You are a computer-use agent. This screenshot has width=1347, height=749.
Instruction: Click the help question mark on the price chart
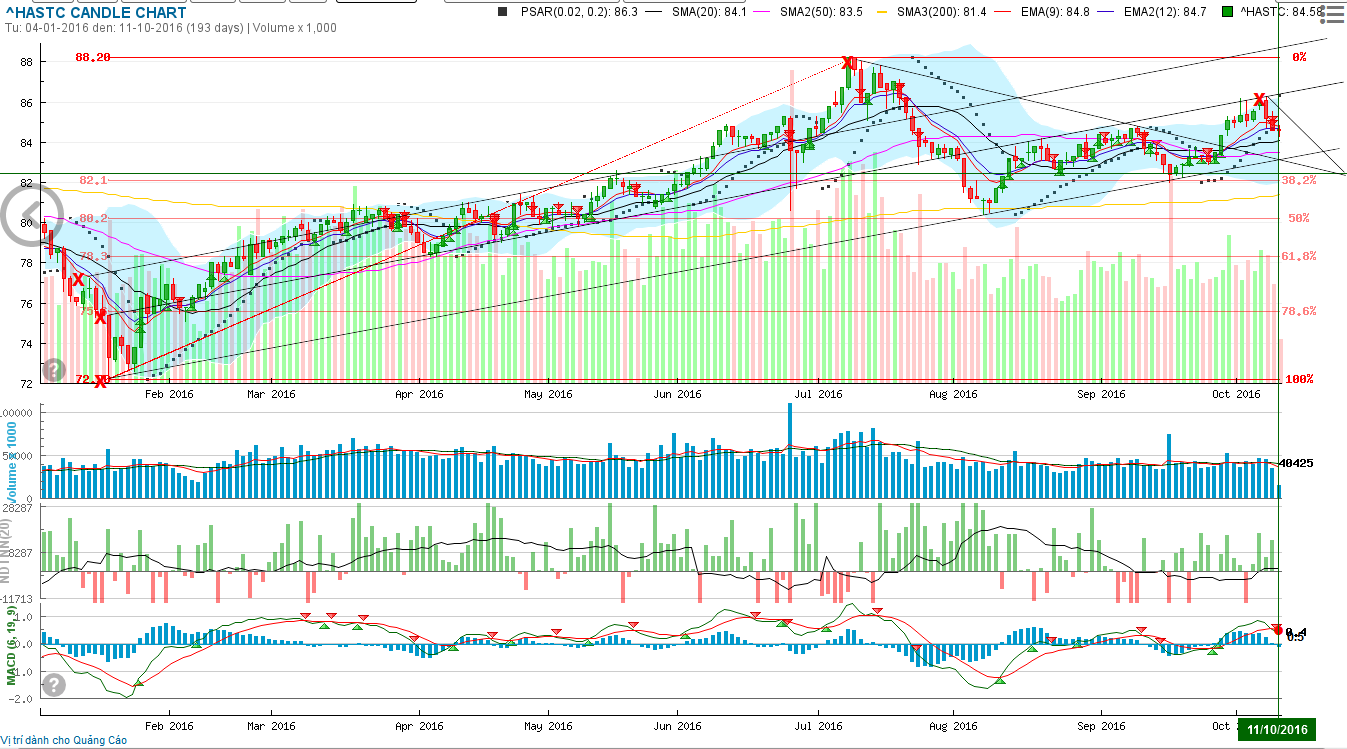(54, 369)
